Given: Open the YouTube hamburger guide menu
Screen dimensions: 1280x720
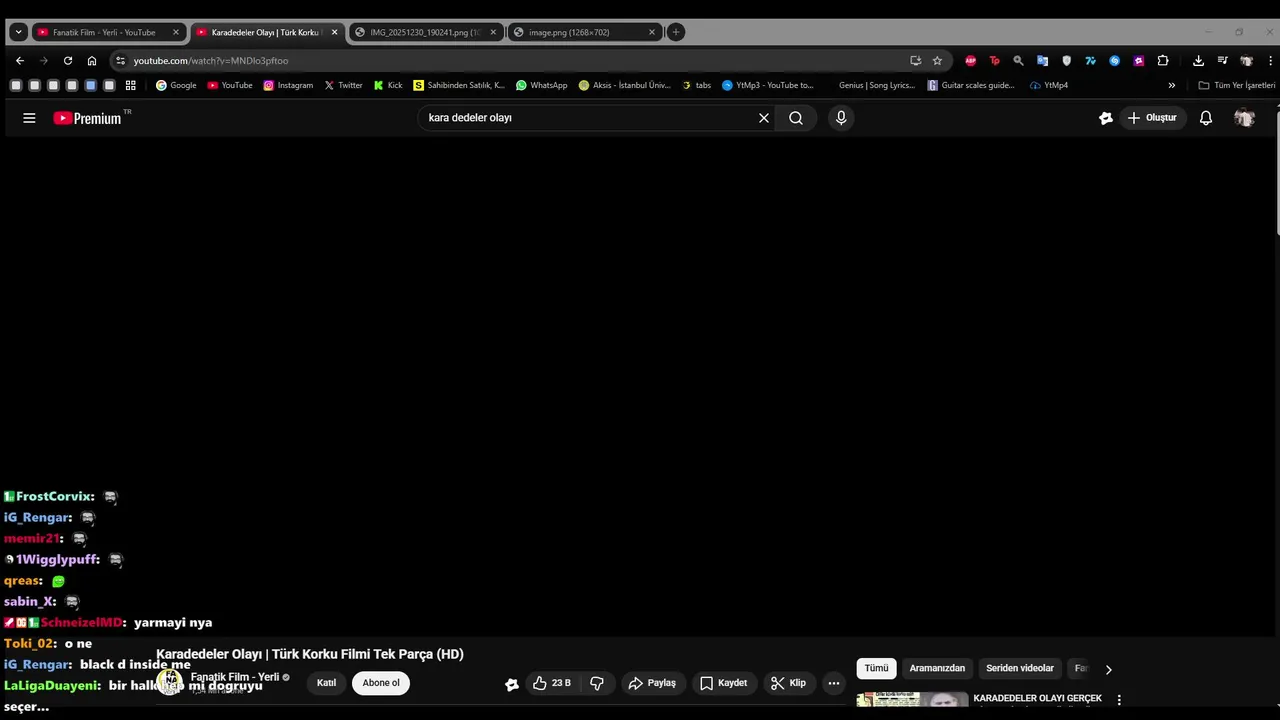Looking at the screenshot, I should [29, 118].
